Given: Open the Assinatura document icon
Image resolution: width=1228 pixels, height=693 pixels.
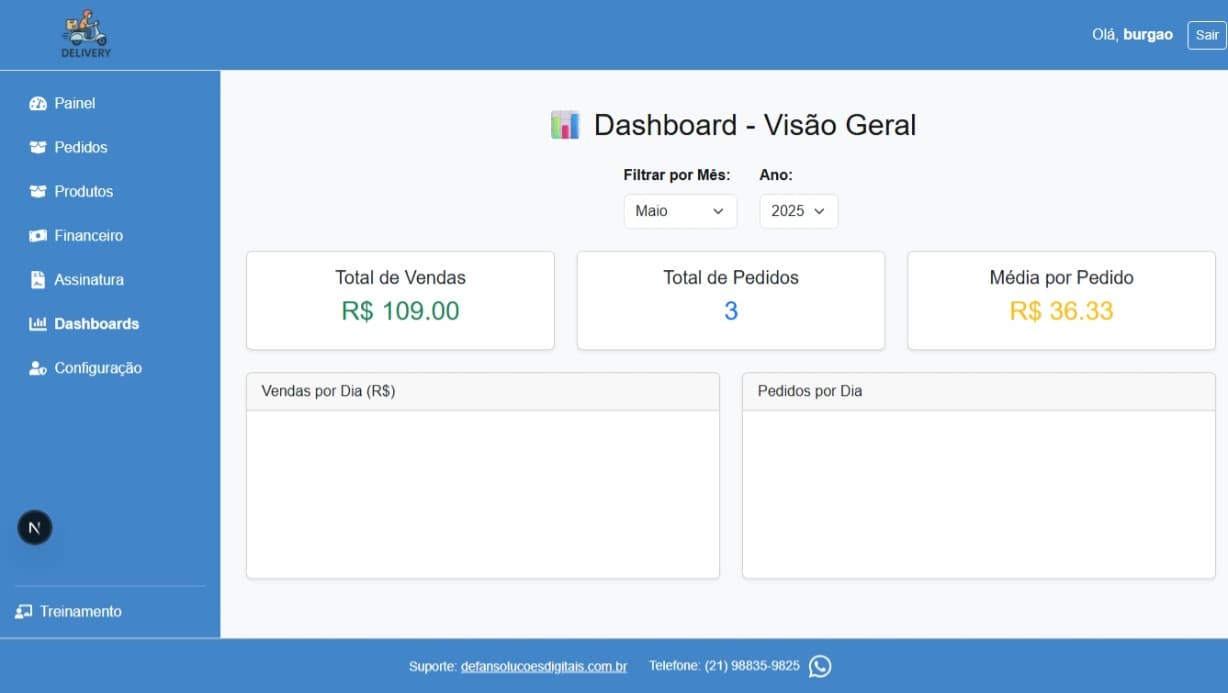Looking at the screenshot, I should click(37, 279).
